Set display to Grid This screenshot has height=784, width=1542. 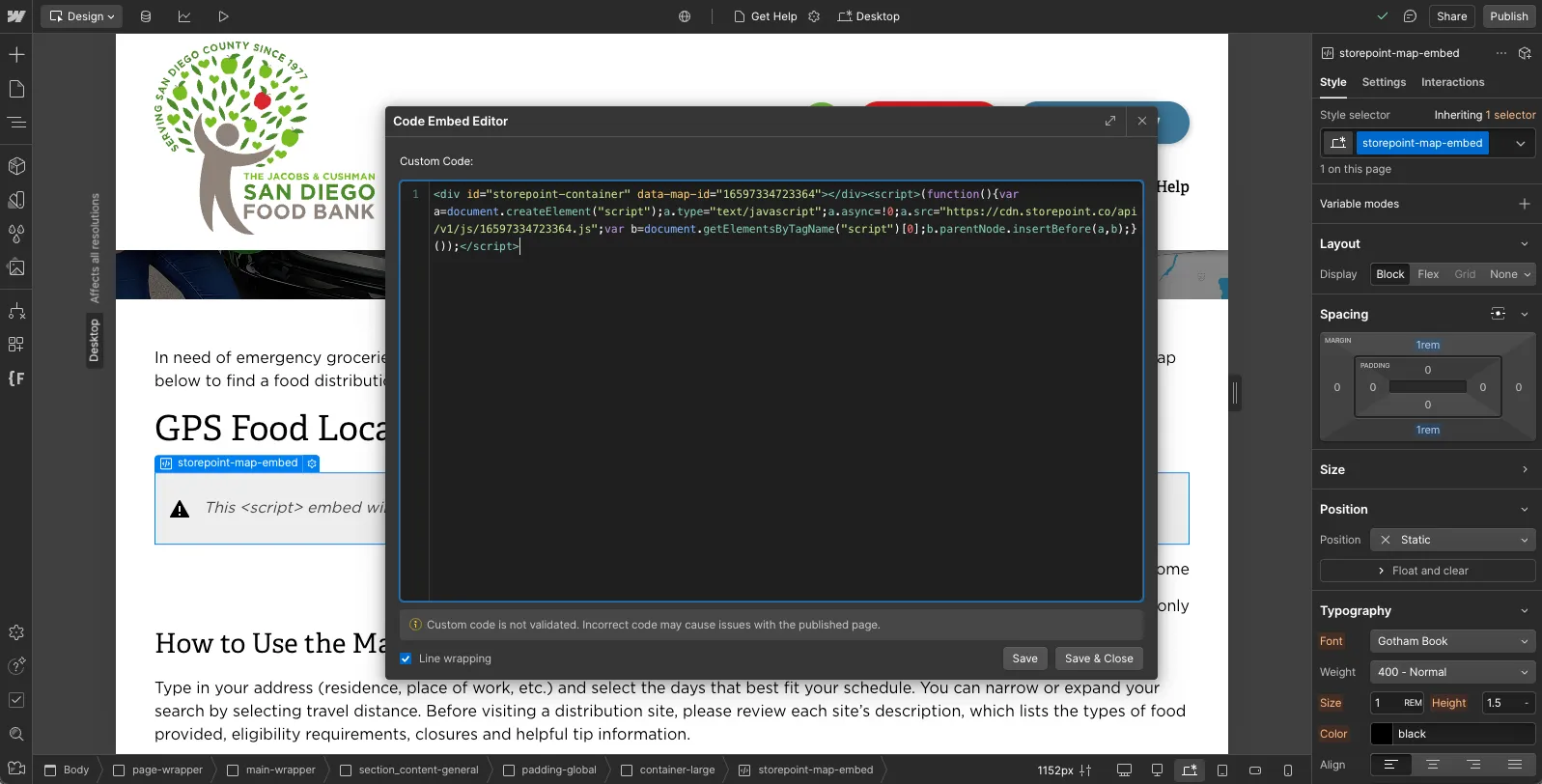[x=1465, y=274]
